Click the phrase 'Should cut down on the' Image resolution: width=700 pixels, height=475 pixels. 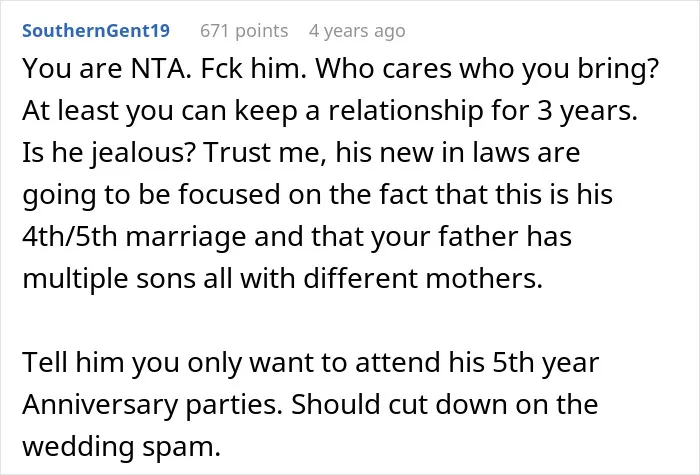click(x=445, y=404)
